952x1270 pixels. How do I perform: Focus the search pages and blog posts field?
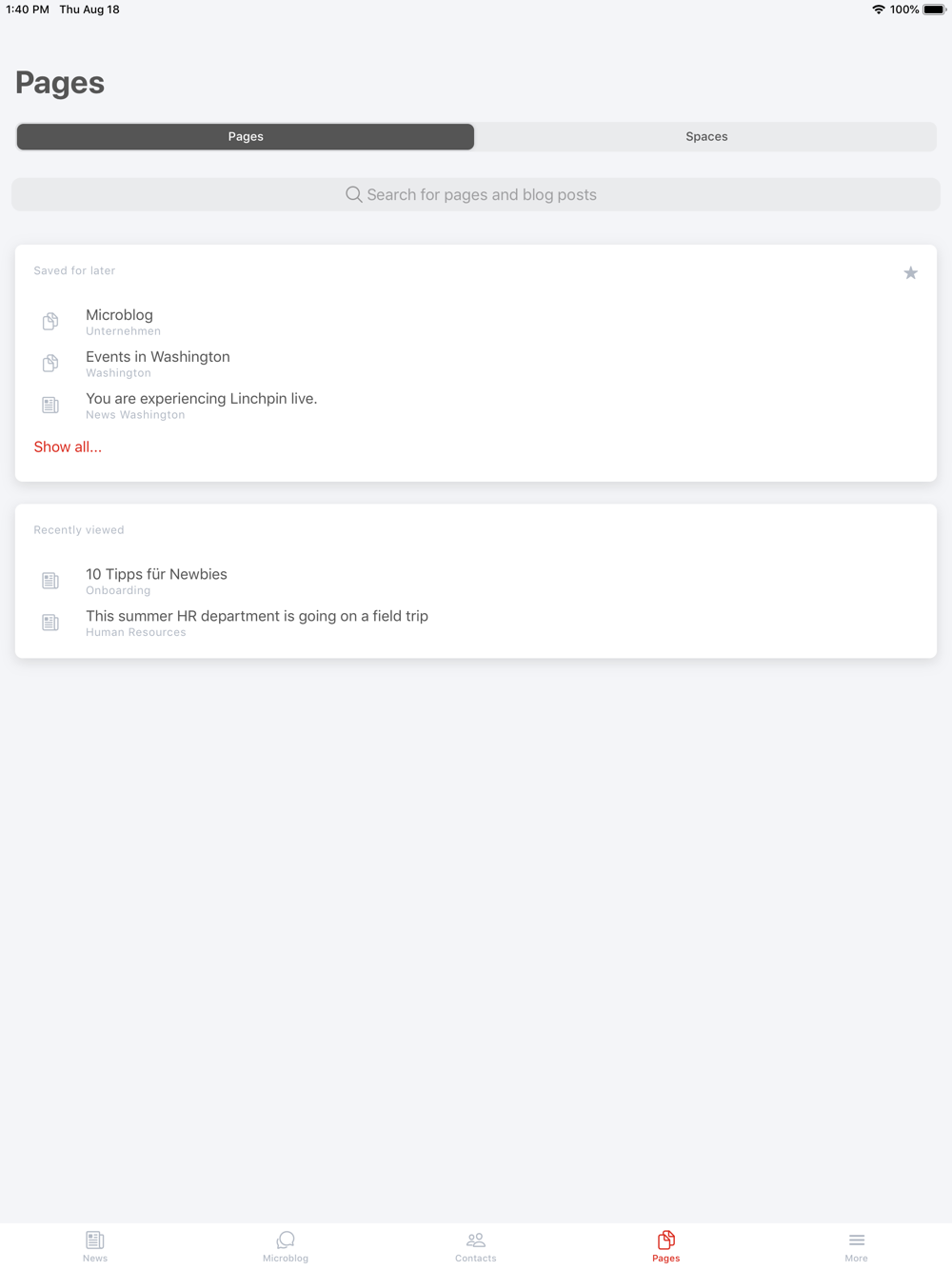476,194
